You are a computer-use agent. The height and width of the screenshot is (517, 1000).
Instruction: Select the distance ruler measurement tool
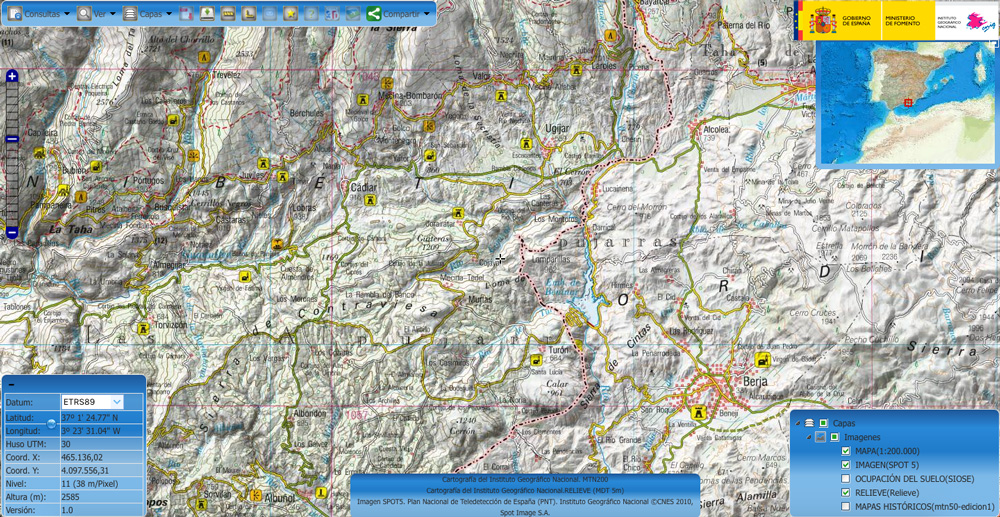click(x=228, y=13)
